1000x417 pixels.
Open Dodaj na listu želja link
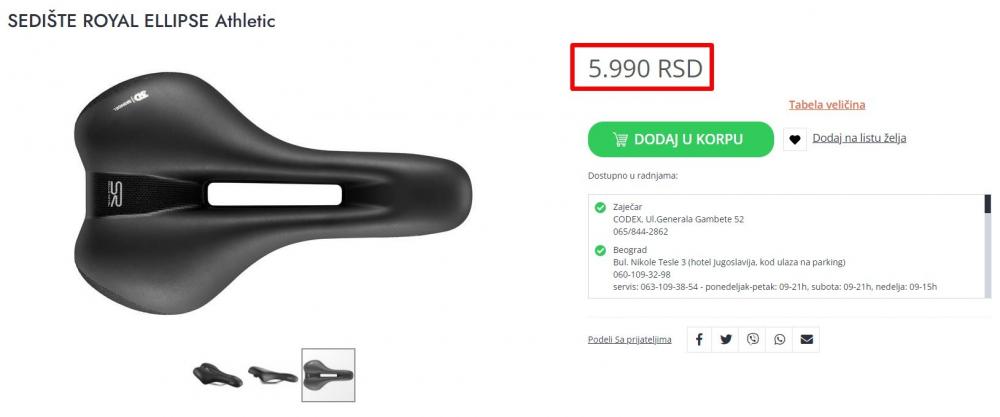(x=859, y=138)
